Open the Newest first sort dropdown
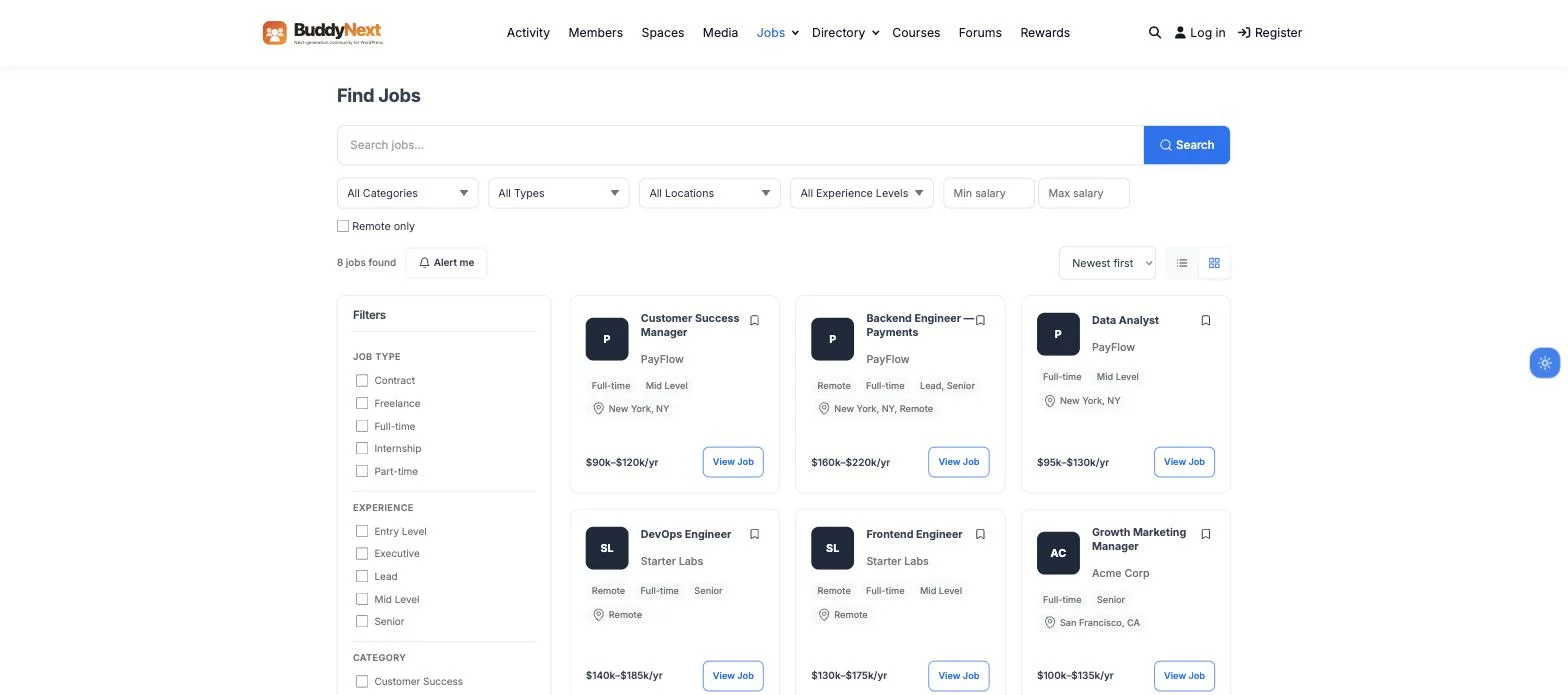The width and height of the screenshot is (1568, 695). [x=1107, y=263]
